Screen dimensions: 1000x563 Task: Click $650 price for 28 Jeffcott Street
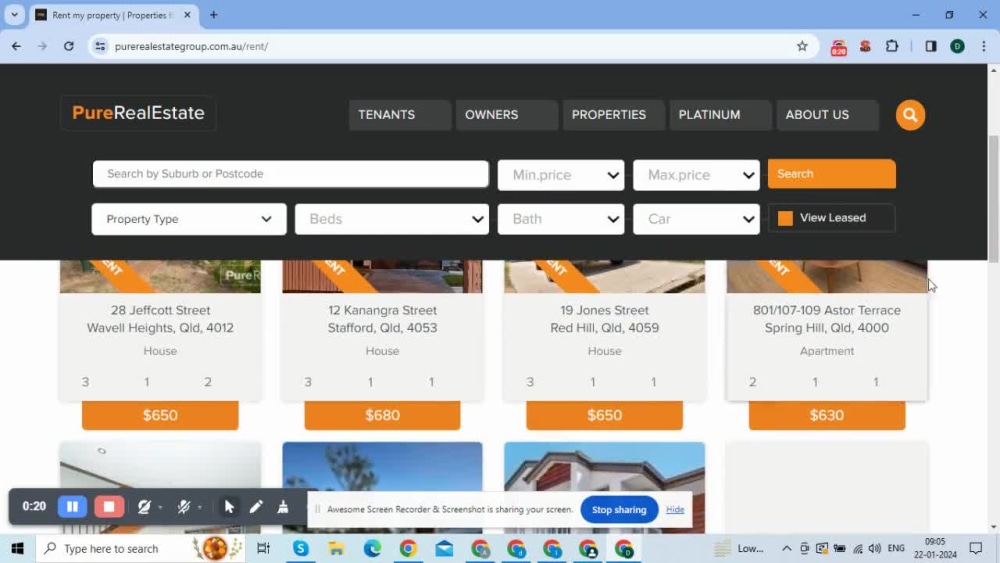tap(160, 415)
